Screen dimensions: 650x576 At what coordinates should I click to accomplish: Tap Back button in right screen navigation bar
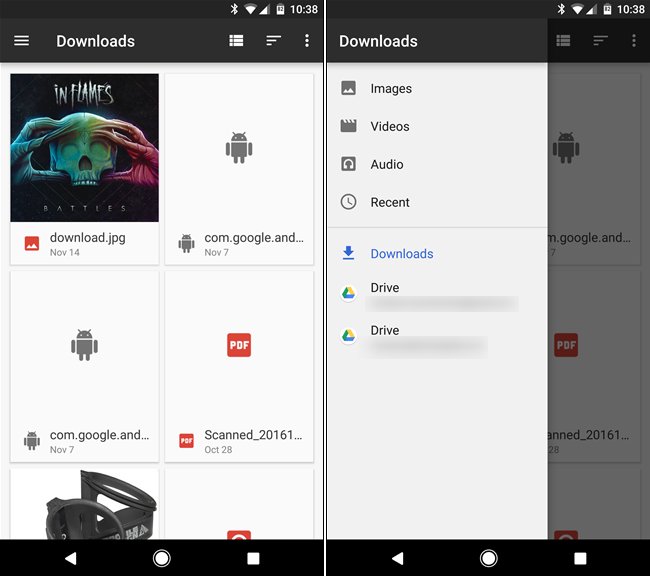point(398,558)
